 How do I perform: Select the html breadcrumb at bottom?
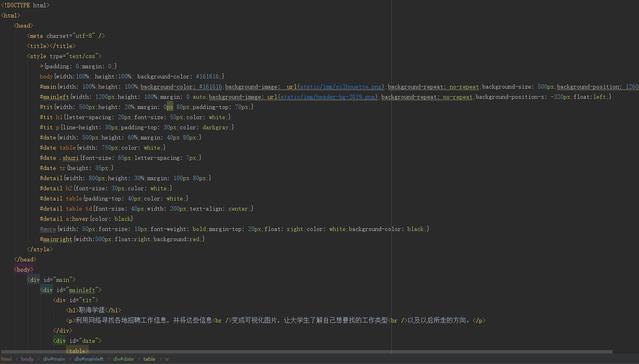click(x=7, y=359)
